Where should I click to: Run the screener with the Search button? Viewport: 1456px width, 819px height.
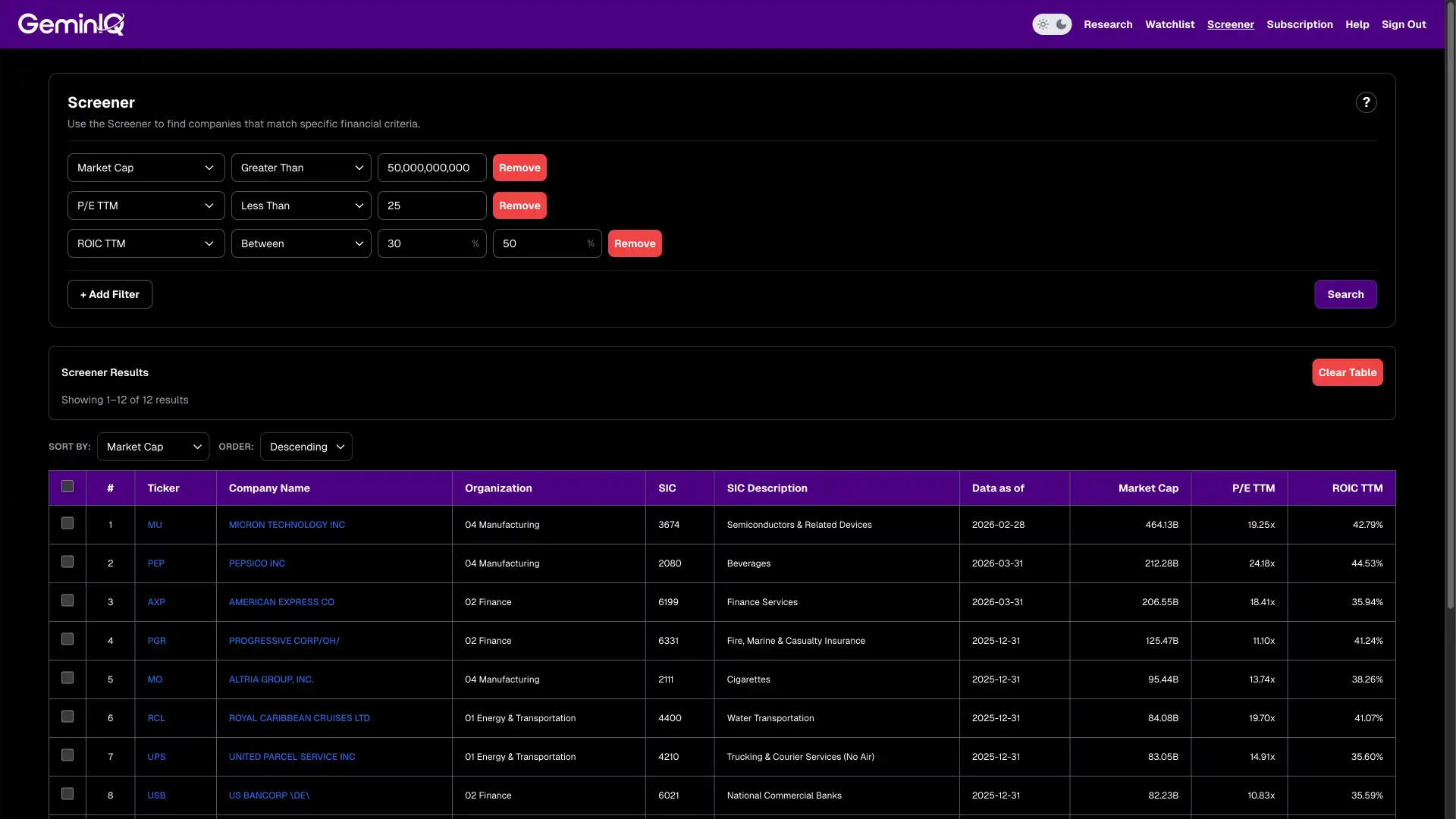[x=1345, y=294]
